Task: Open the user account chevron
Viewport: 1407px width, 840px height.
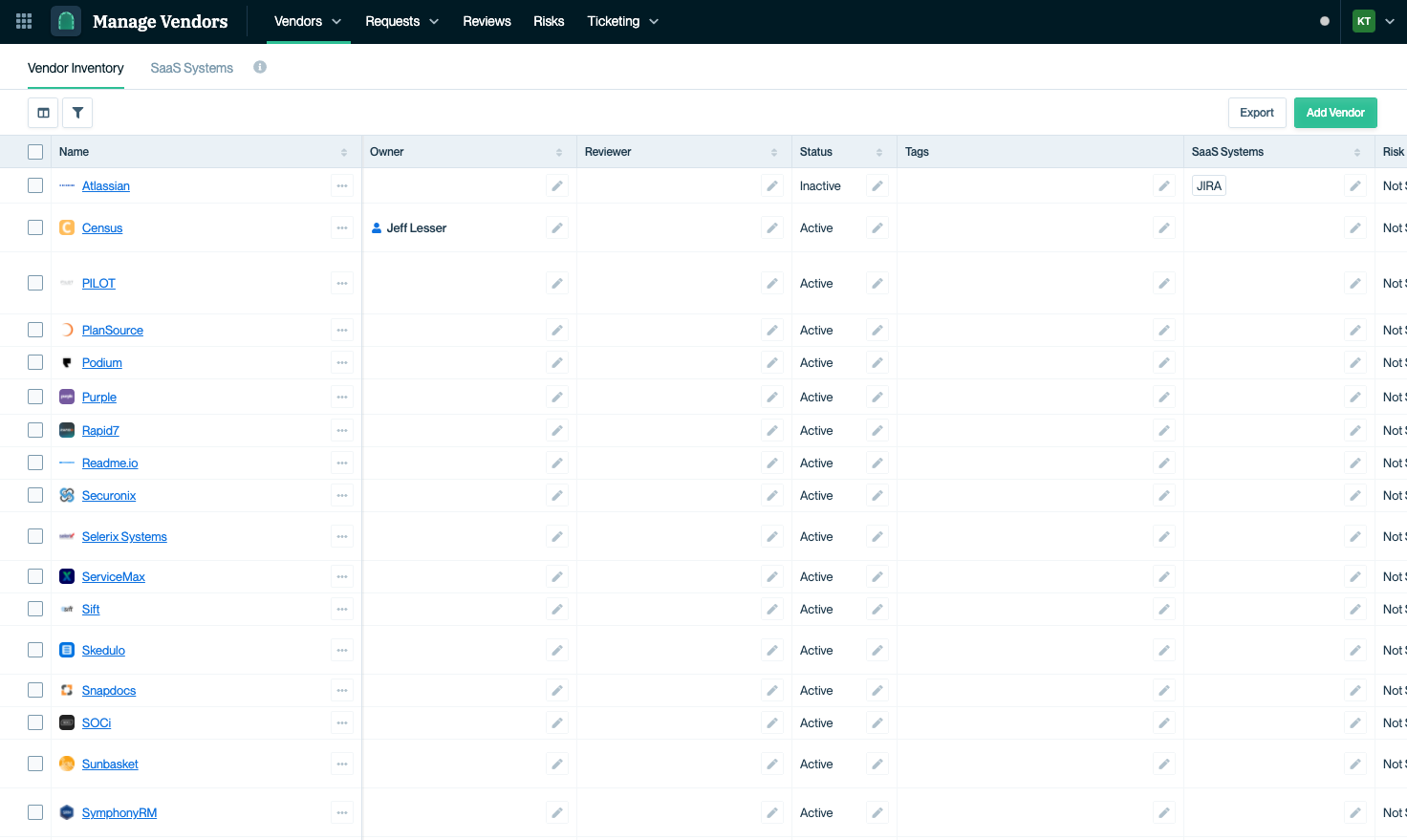Action: (x=1390, y=21)
